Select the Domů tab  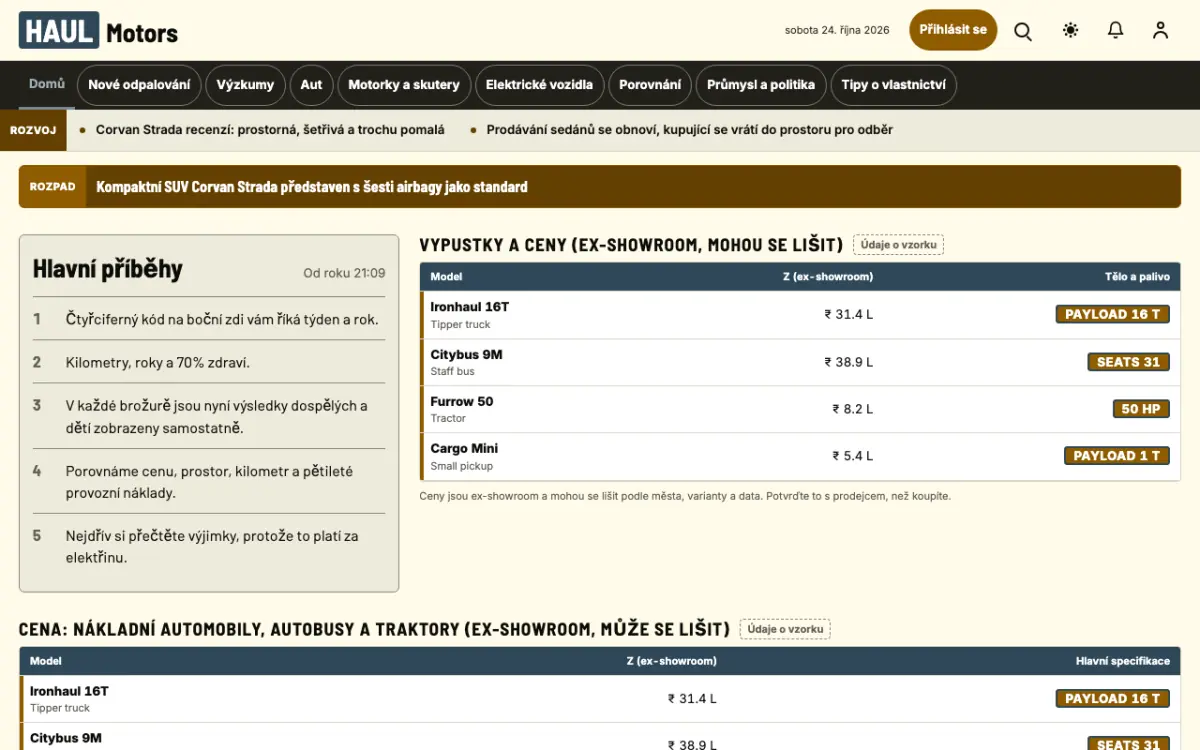coord(47,85)
